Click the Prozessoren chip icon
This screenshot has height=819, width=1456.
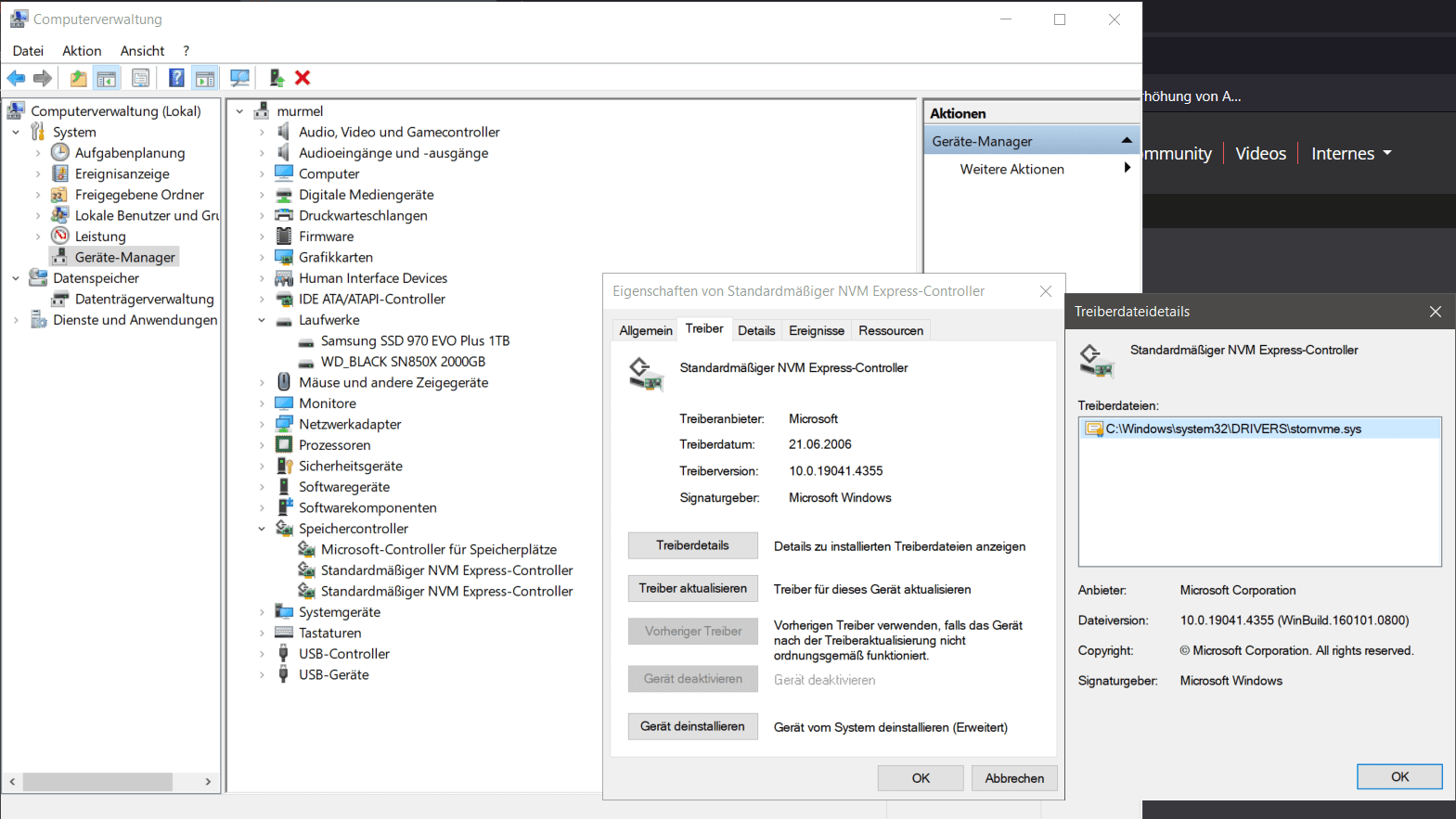[x=284, y=444]
